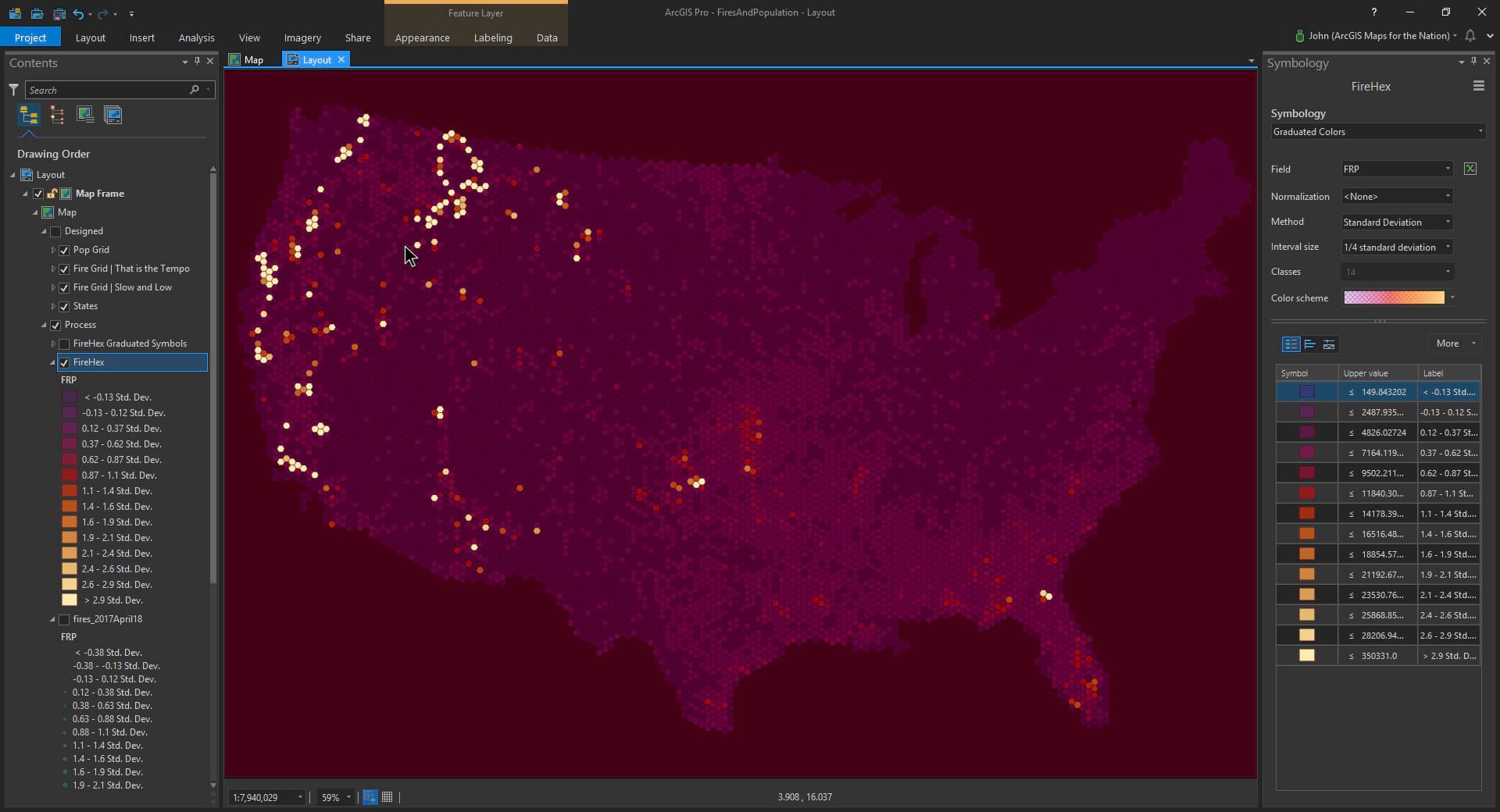Open expression builder next to Field
Viewport: 1500px width, 812px height.
tap(1470, 169)
